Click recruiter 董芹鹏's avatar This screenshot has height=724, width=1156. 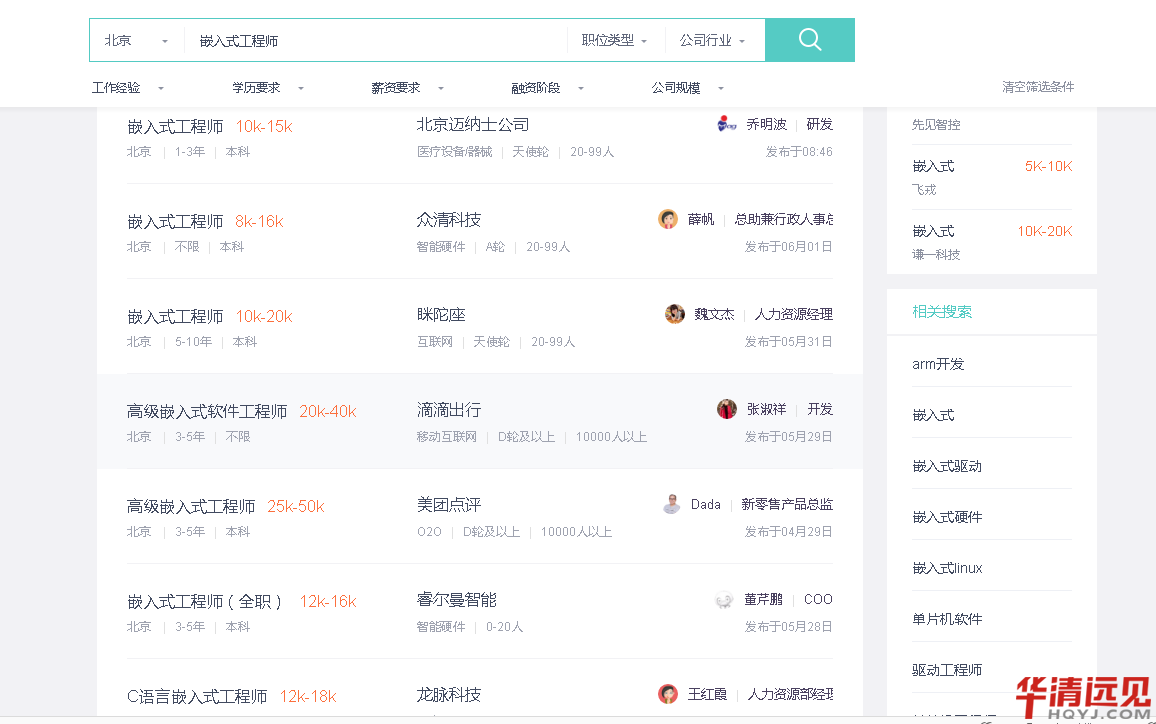click(725, 600)
